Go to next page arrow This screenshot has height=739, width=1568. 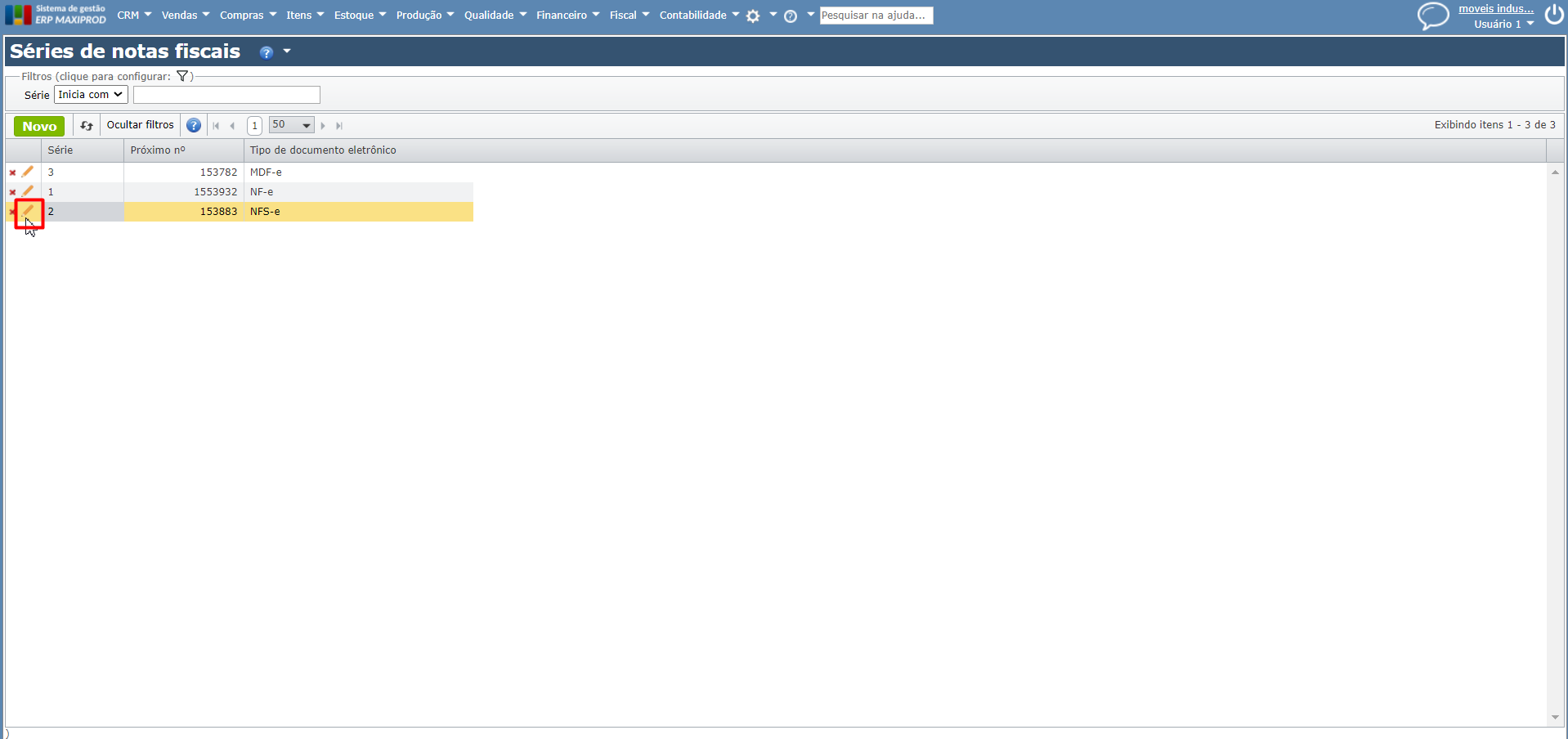324,126
